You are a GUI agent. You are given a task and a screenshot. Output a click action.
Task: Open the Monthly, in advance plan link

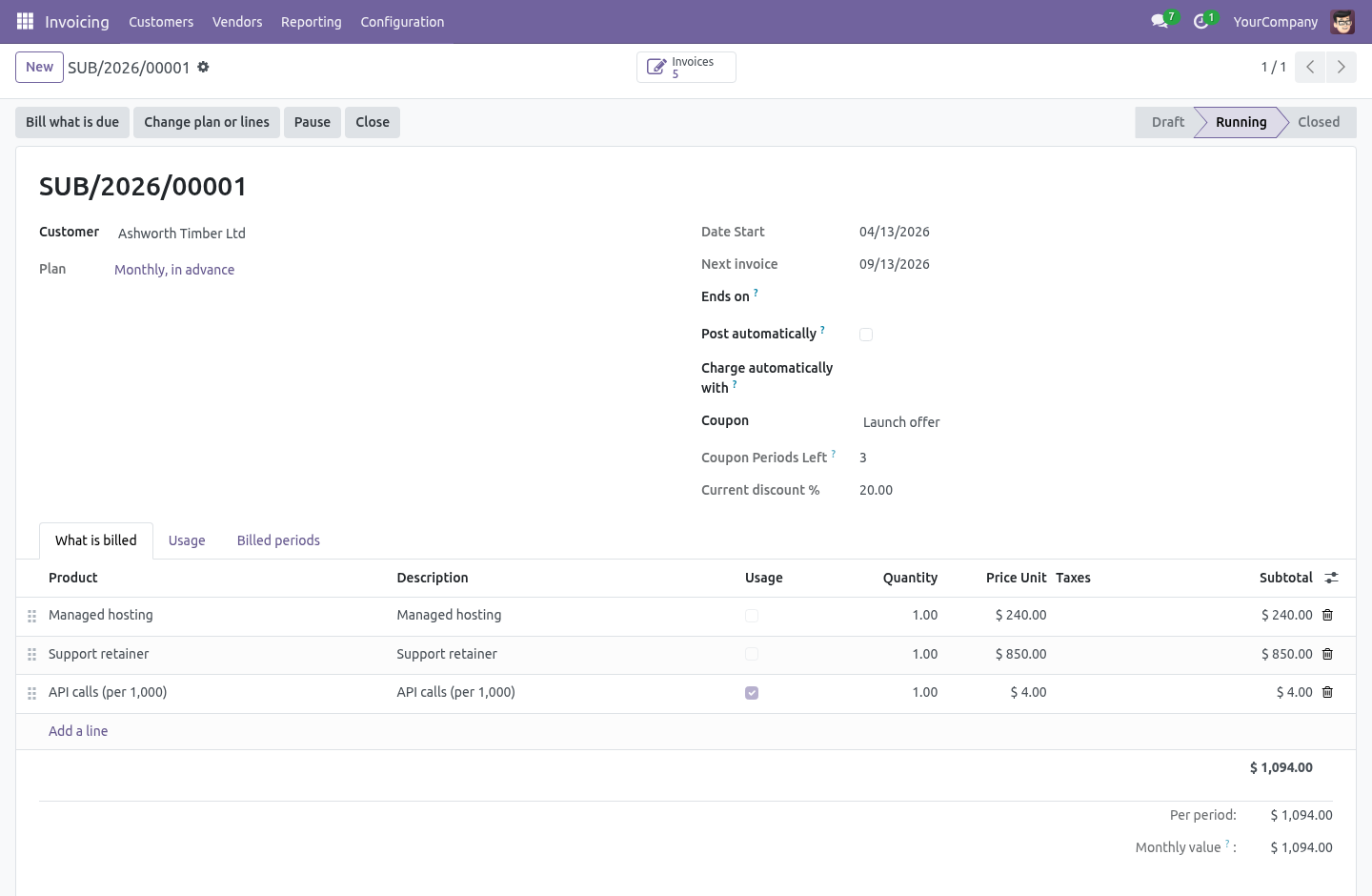click(x=174, y=270)
